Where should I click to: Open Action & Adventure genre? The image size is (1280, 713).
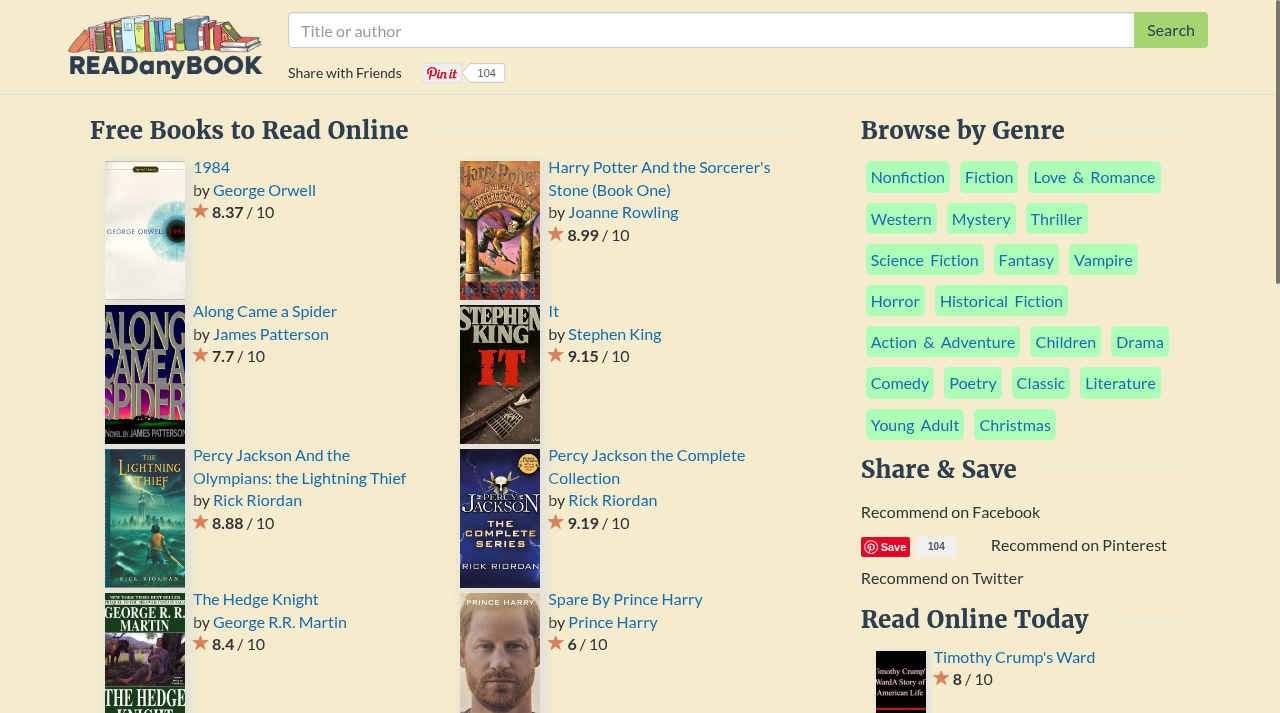(943, 342)
